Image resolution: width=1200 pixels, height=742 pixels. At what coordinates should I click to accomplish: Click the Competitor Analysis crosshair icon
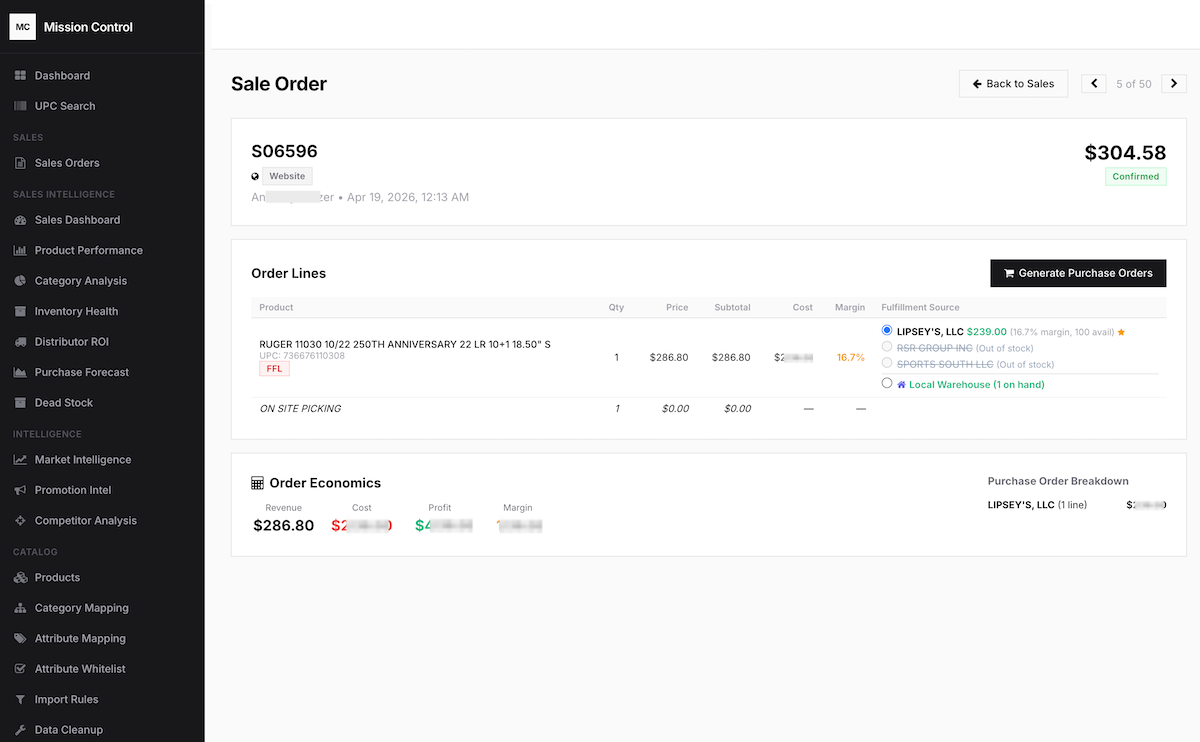point(21,521)
